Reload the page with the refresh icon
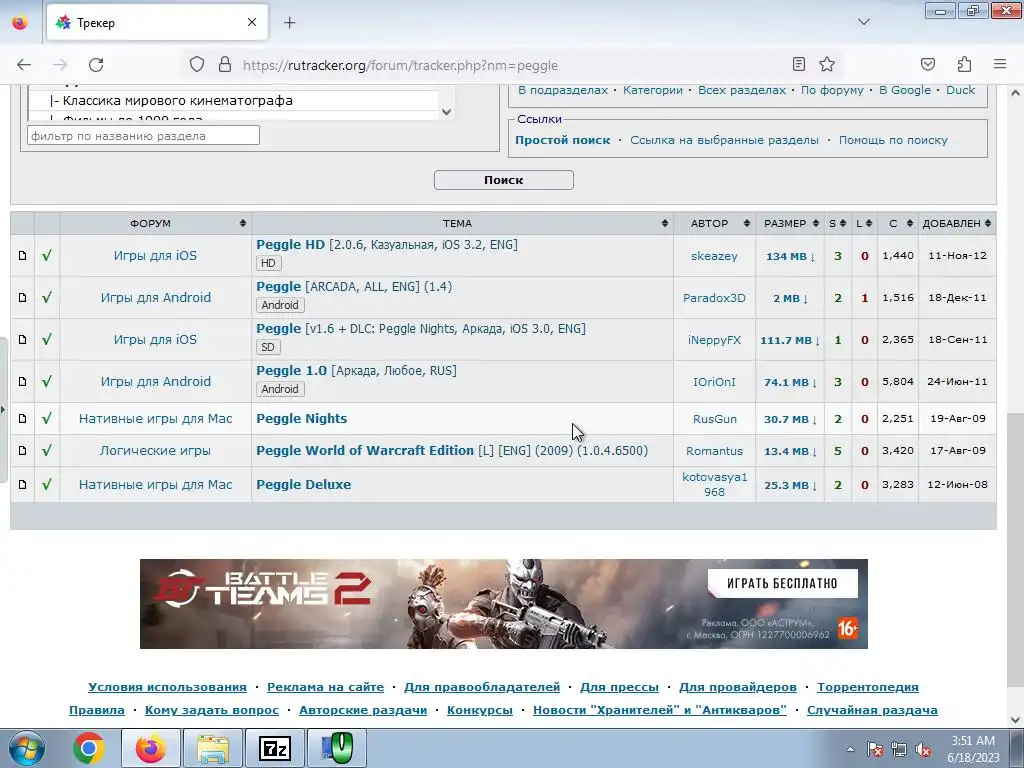Screen dimensions: 1024x768 pos(96,65)
